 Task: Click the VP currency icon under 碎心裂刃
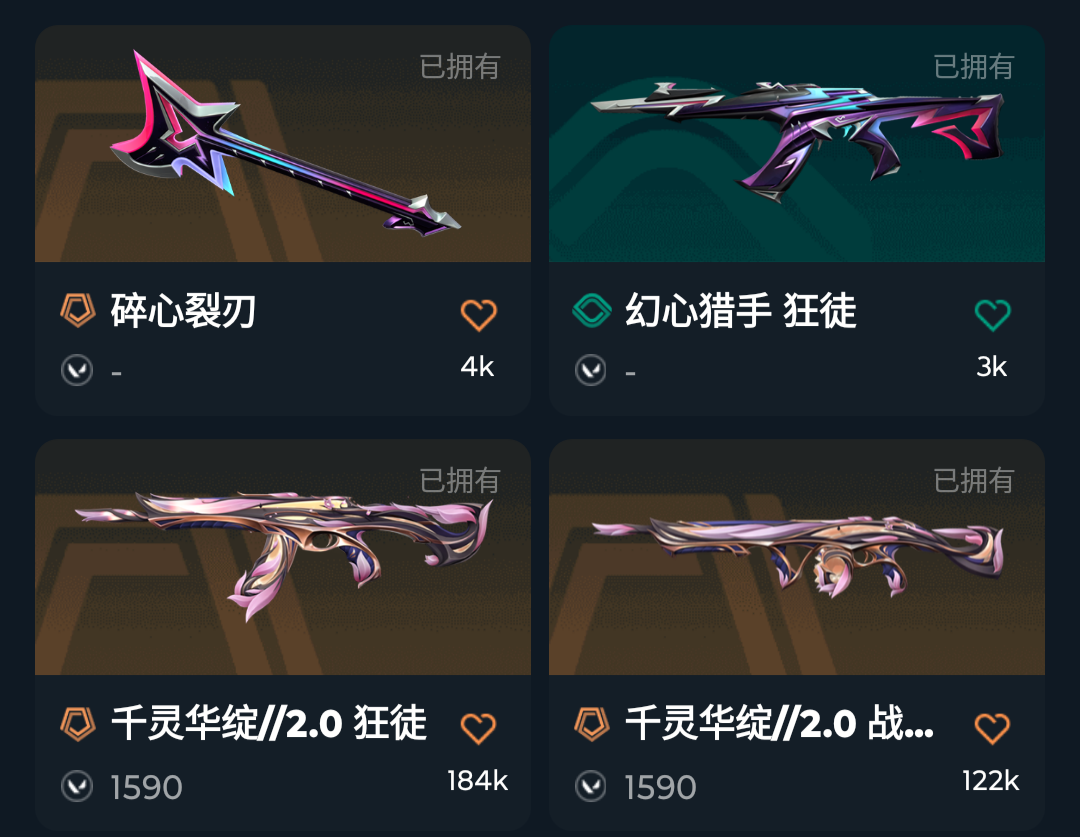[x=76, y=370]
